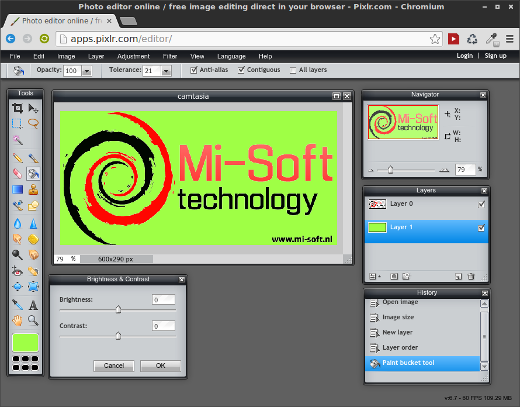The height and width of the screenshot is (407, 520).
Task: Select the Hand pan tool
Action: (17, 320)
